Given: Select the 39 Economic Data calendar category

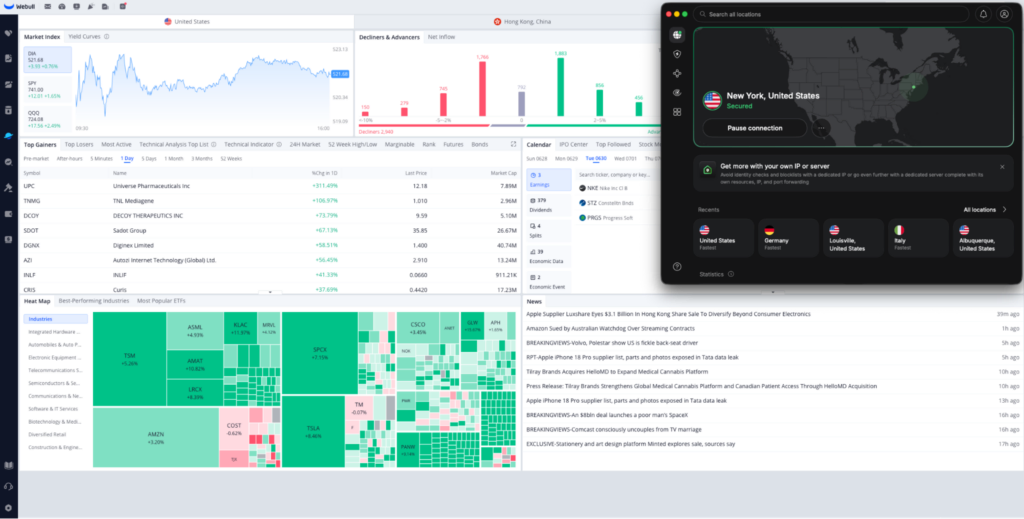Looking at the screenshot, I should pyautogui.click(x=549, y=256).
